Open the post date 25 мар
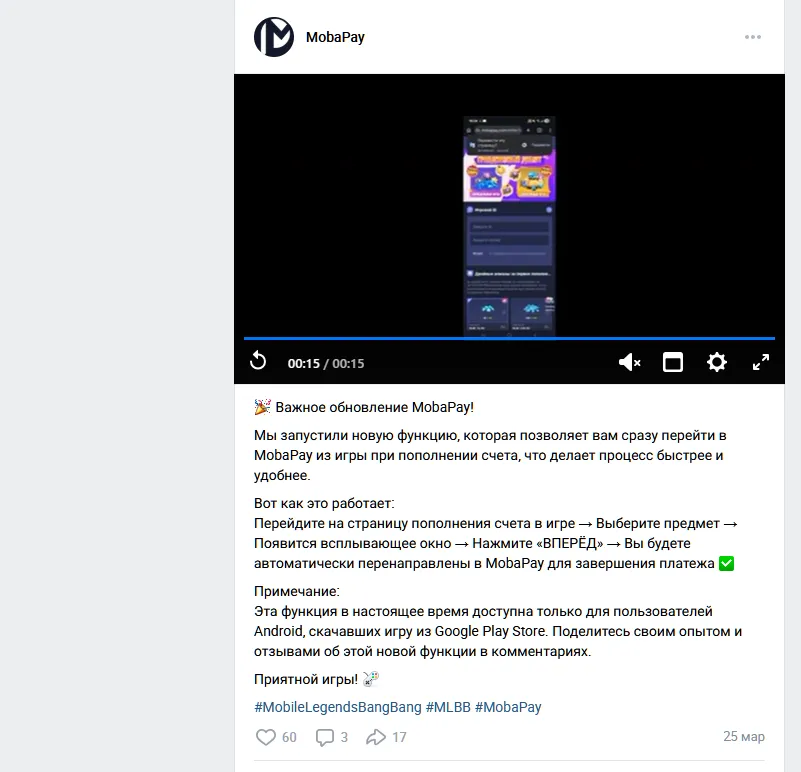Image resolution: width=801 pixels, height=772 pixels. coord(744,736)
